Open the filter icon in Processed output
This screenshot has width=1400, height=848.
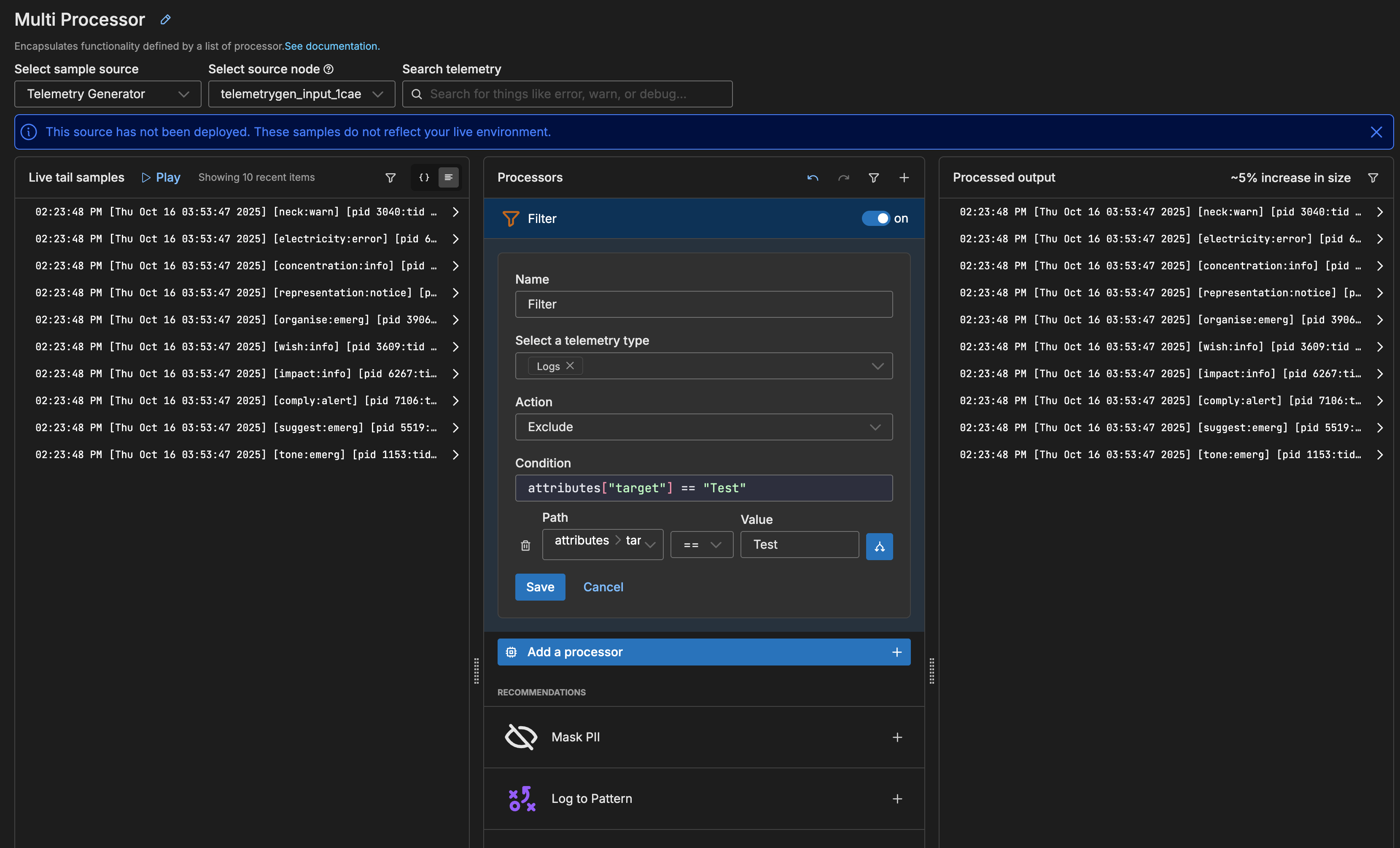(1373, 178)
